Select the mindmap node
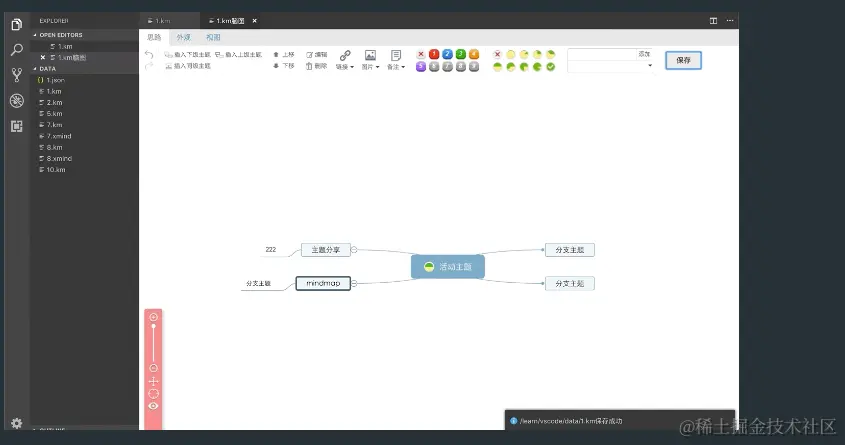This screenshot has height=445, width=845. 323,283
